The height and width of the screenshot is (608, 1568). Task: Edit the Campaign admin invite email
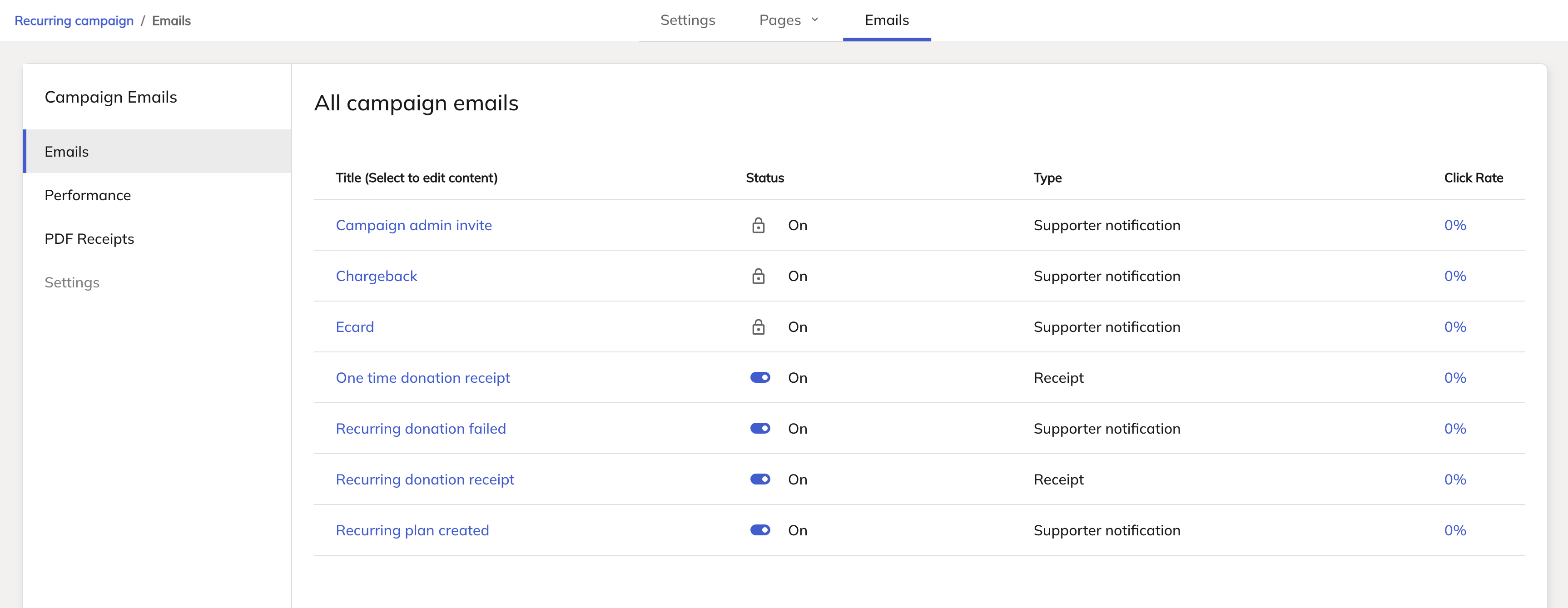413,225
